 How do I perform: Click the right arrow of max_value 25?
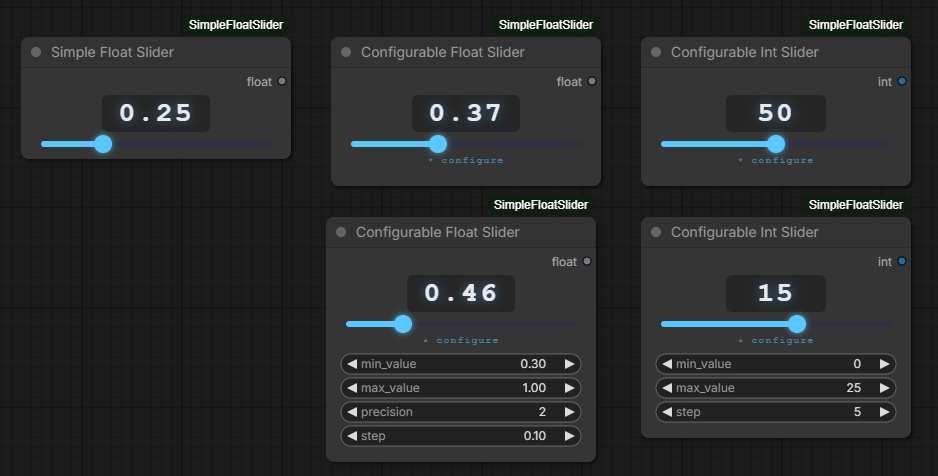point(885,387)
